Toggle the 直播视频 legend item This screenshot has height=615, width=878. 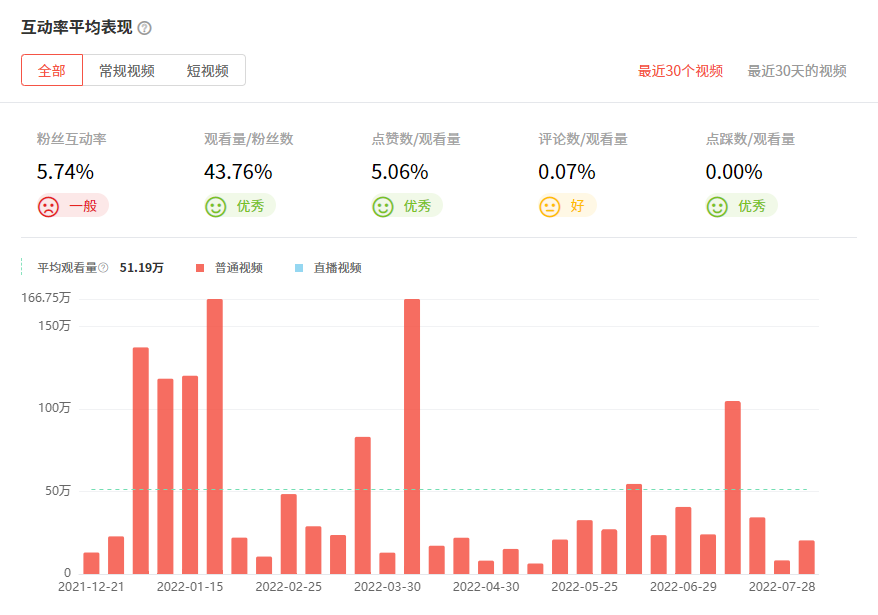click(340, 267)
